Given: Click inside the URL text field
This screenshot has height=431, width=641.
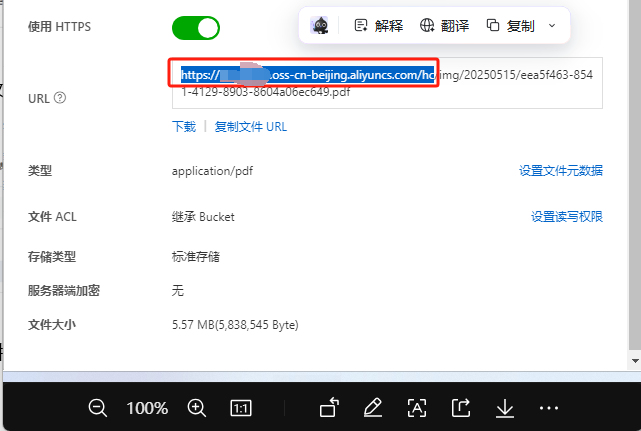Looking at the screenshot, I should click(x=387, y=83).
